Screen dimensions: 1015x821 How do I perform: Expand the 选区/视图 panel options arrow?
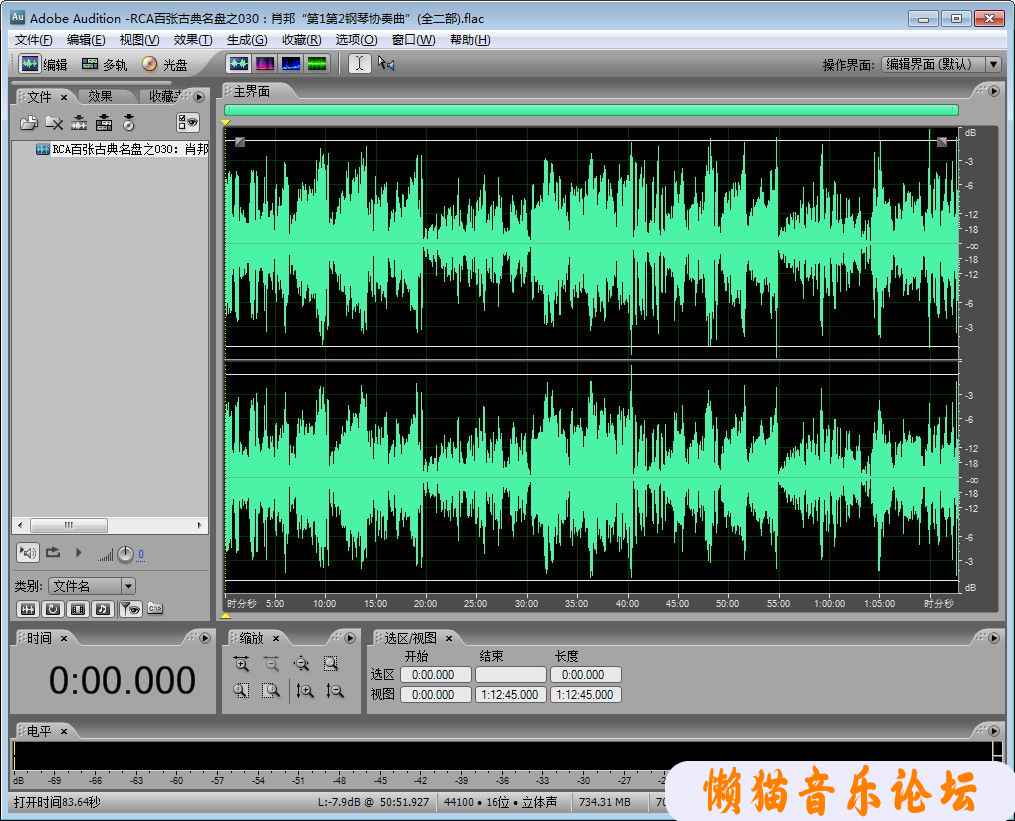(x=994, y=638)
